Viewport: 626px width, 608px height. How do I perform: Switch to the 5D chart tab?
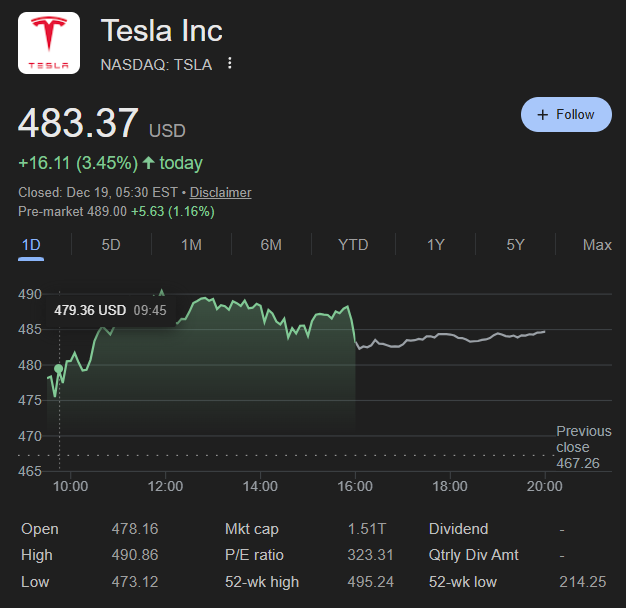(x=111, y=245)
